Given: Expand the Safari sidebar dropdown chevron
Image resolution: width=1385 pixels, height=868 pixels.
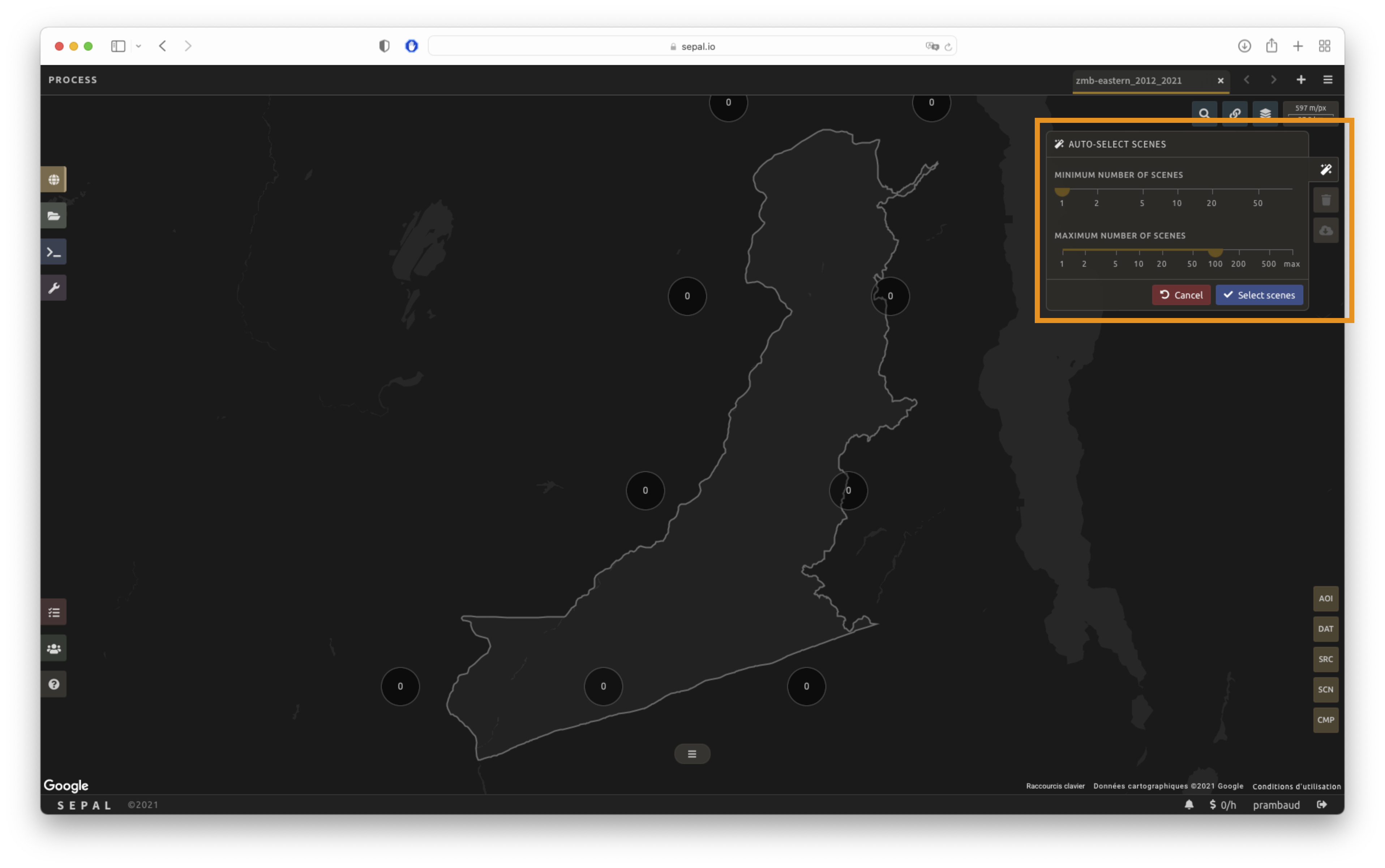Looking at the screenshot, I should pyautogui.click(x=138, y=47).
